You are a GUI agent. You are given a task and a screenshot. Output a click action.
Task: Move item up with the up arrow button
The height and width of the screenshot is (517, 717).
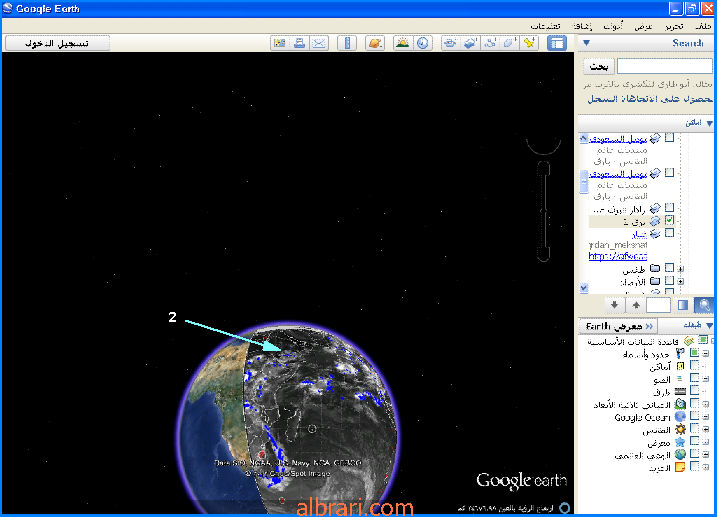coord(636,305)
